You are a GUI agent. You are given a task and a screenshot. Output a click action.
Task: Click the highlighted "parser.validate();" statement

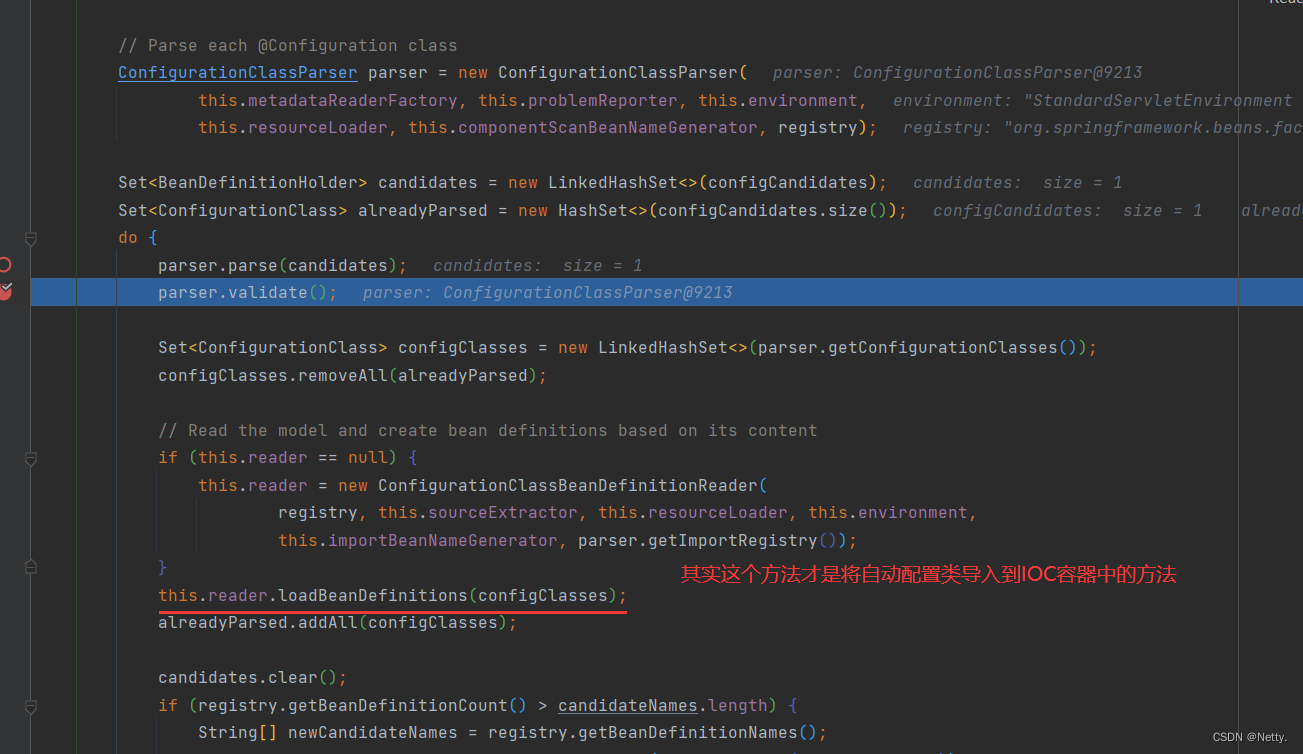(x=248, y=292)
